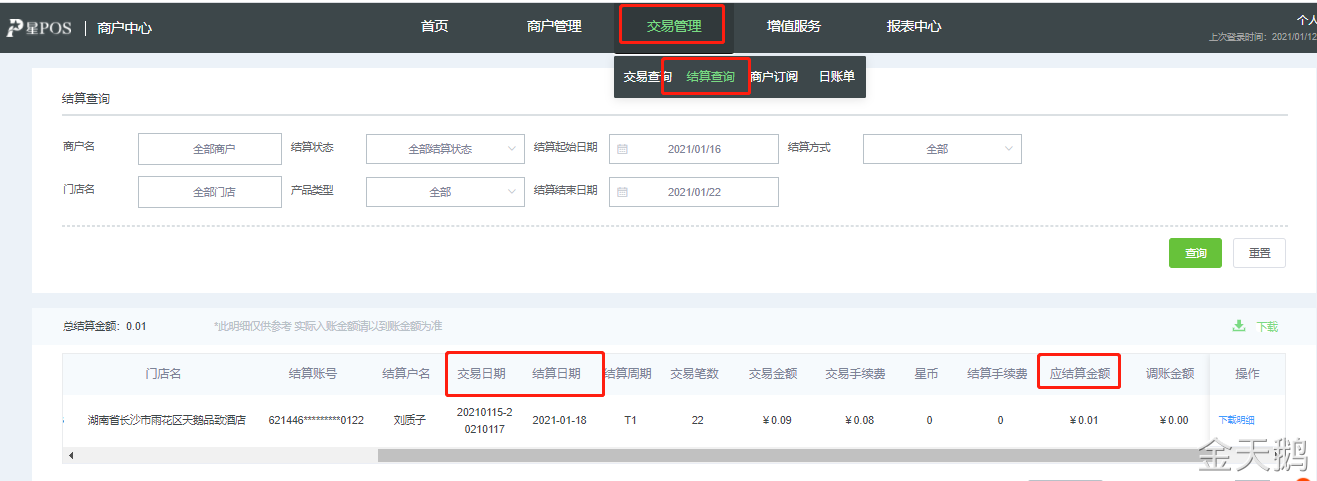Click the 星币 column header

click(x=927, y=374)
